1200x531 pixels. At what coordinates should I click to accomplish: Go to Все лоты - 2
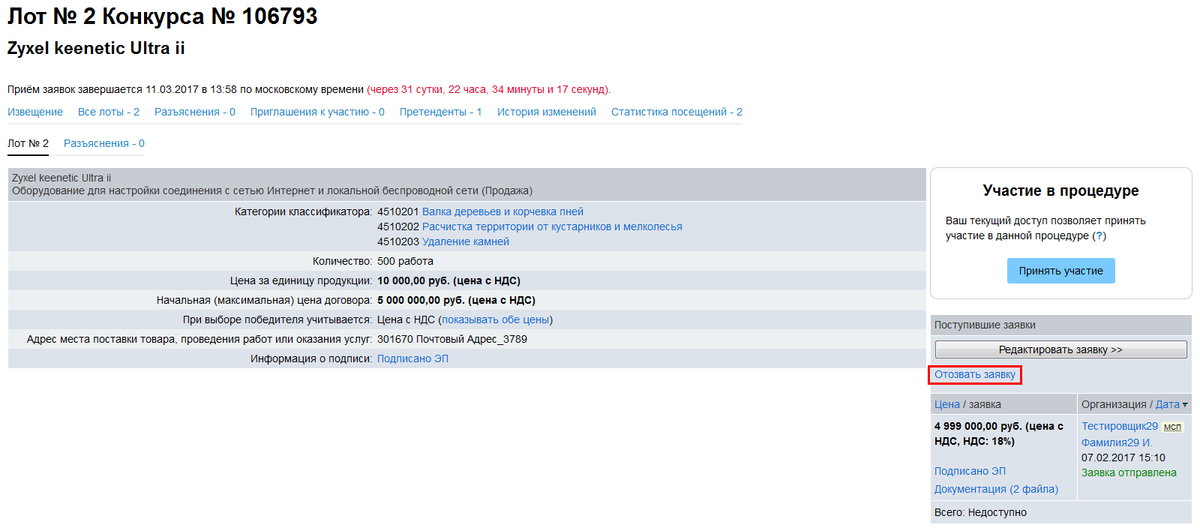(108, 112)
